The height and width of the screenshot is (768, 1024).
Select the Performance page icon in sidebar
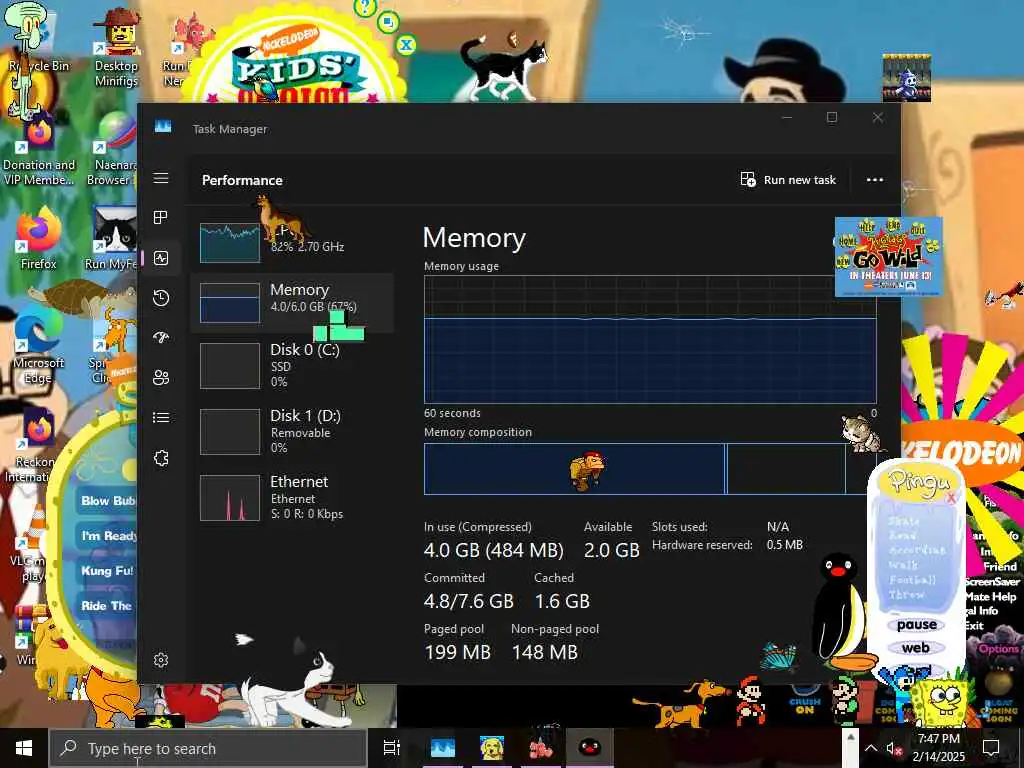point(161,258)
